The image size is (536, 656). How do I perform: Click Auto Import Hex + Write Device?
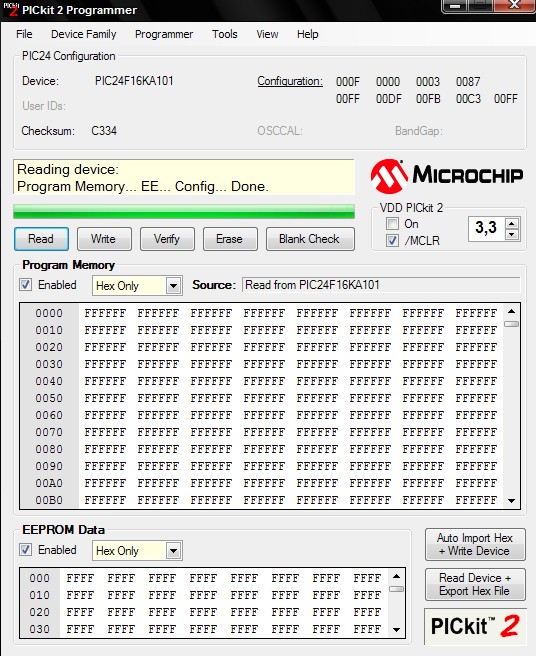[475, 544]
